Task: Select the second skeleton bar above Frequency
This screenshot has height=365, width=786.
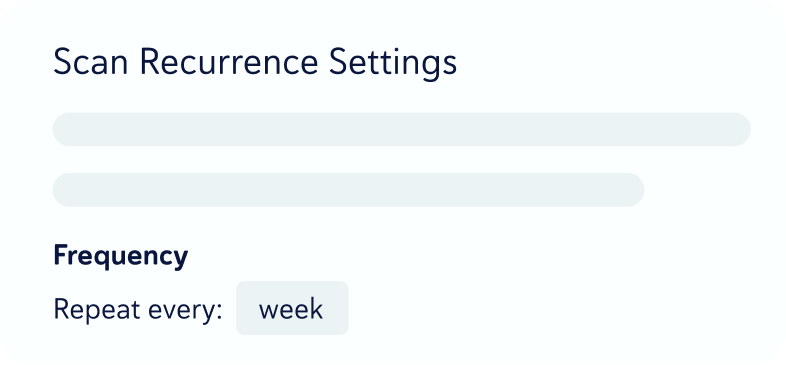Action: 348,190
